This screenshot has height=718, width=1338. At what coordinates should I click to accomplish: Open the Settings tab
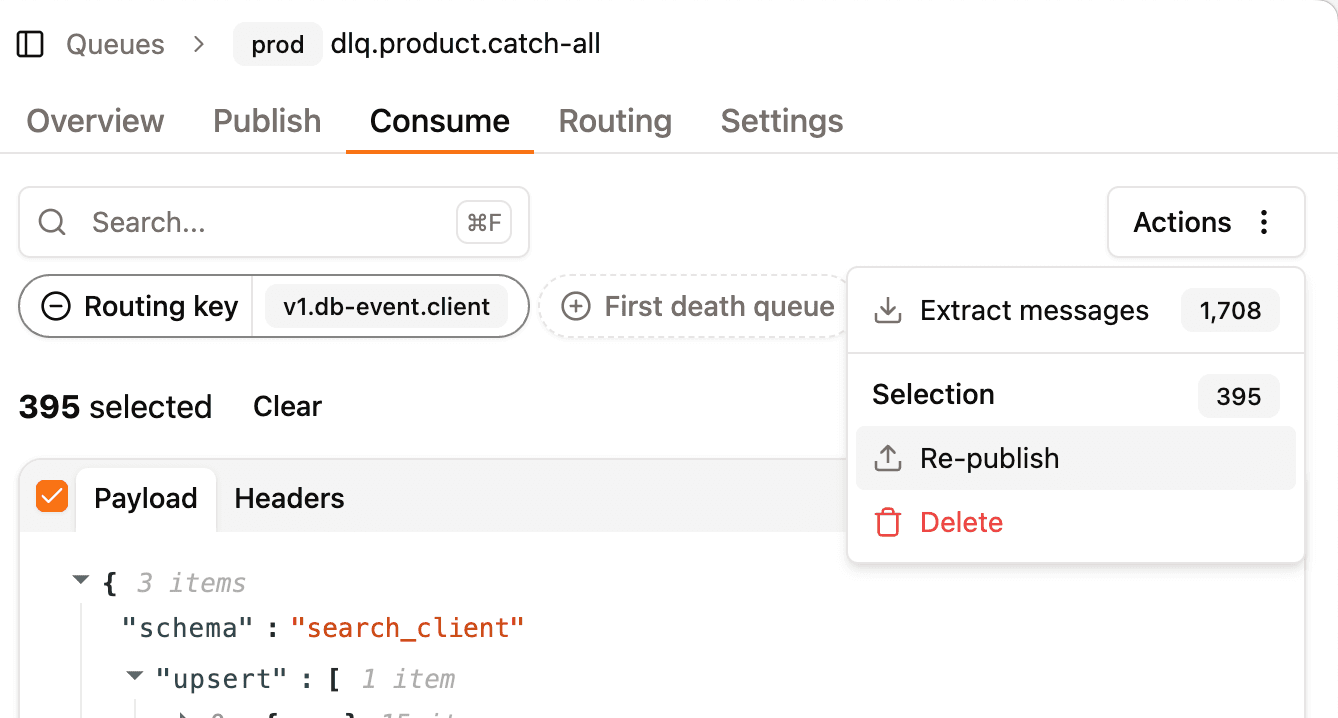click(782, 121)
